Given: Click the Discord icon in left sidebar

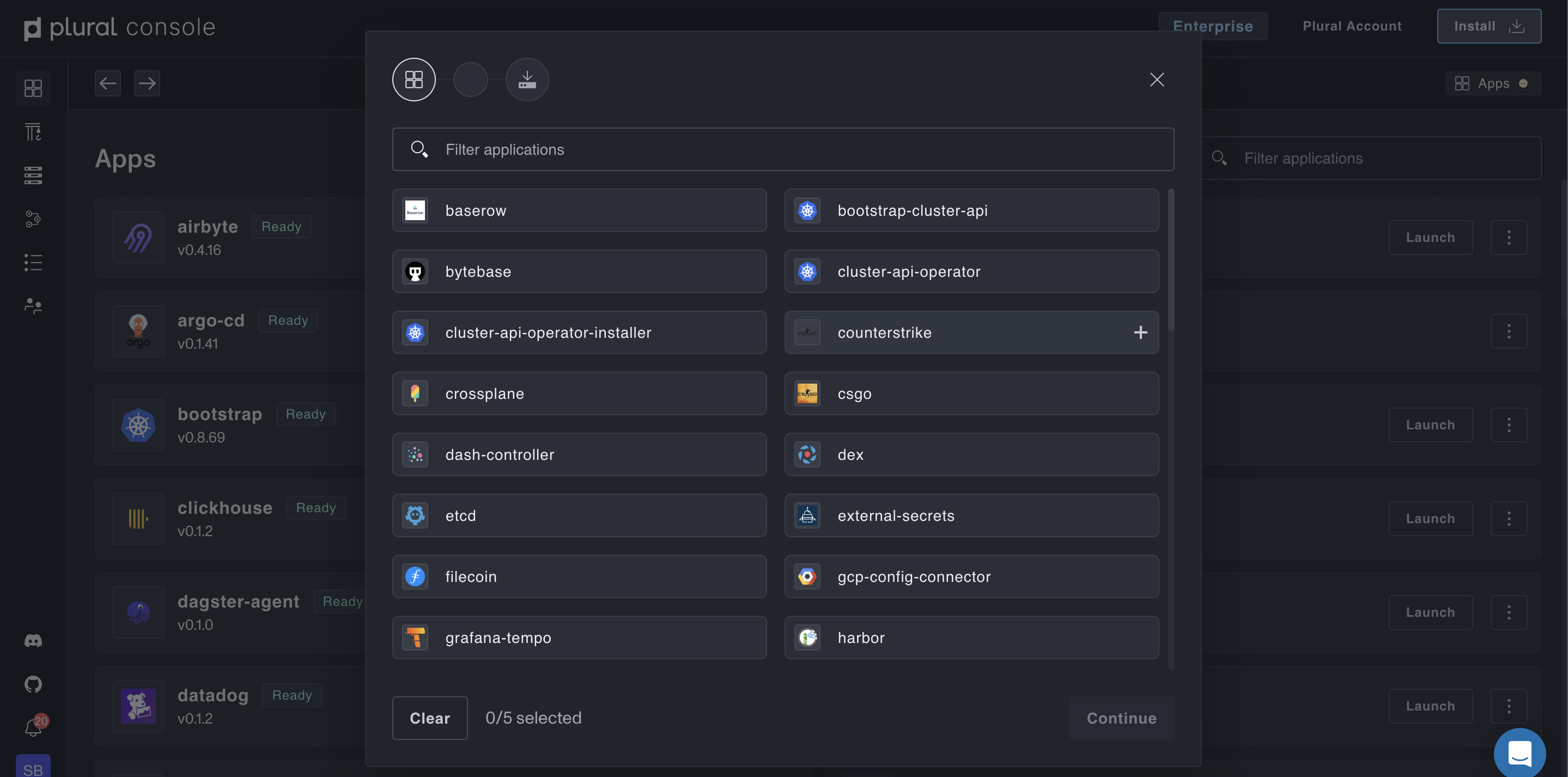Looking at the screenshot, I should pyautogui.click(x=33, y=641).
